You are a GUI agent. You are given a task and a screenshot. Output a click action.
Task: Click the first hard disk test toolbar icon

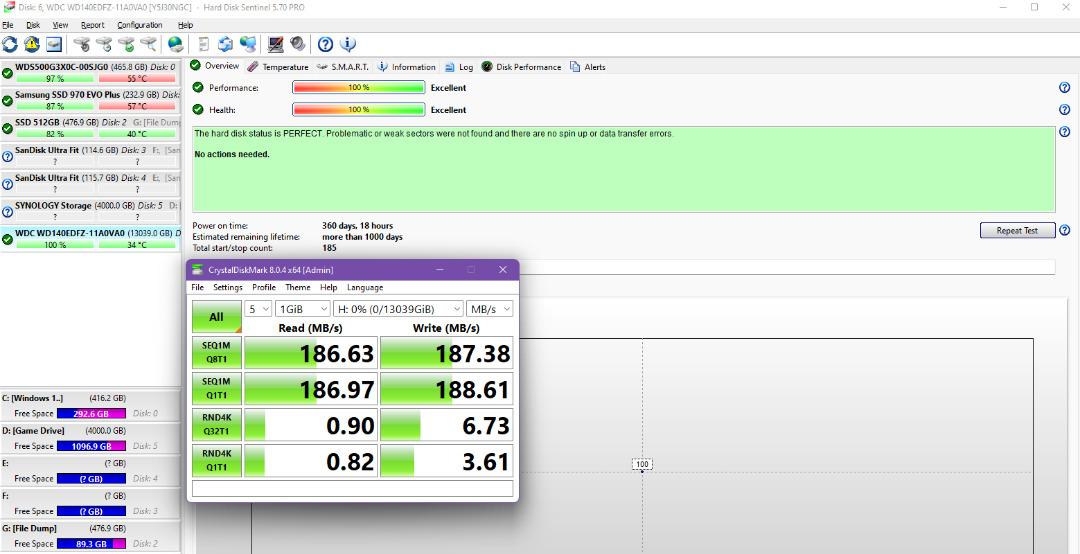tap(81, 45)
